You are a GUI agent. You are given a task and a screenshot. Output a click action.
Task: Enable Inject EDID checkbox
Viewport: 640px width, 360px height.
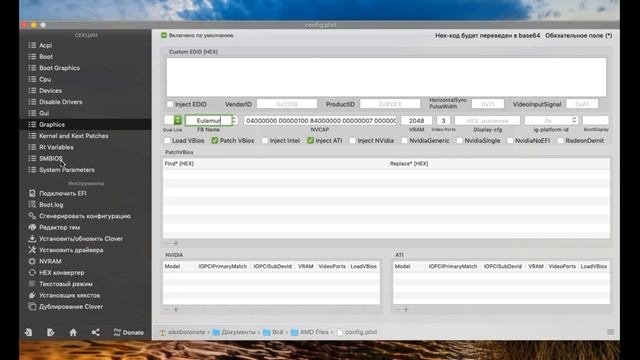click(170, 104)
